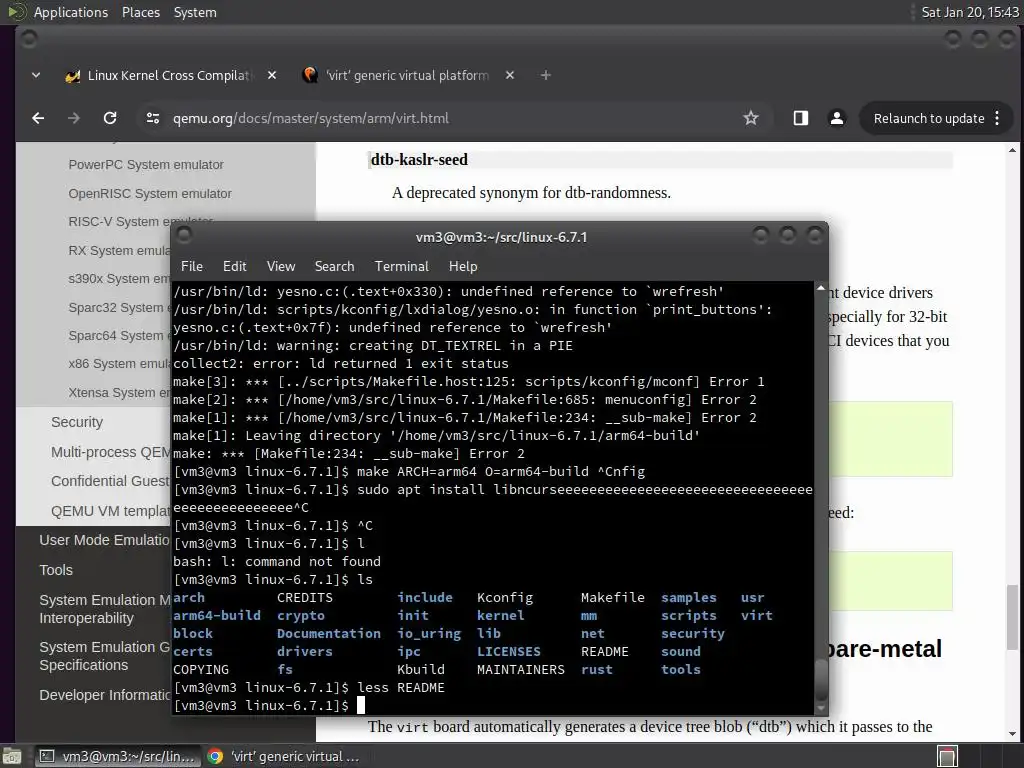Click the browser window menu icon in titlebar
This screenshot has width=1024, height=768.
pos(29,39)
